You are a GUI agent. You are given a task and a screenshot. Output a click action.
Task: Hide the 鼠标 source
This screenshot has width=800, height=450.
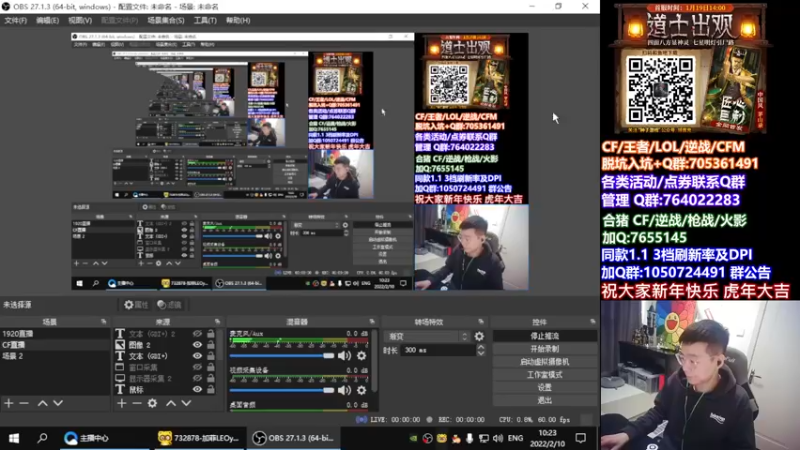pos(197,389)
